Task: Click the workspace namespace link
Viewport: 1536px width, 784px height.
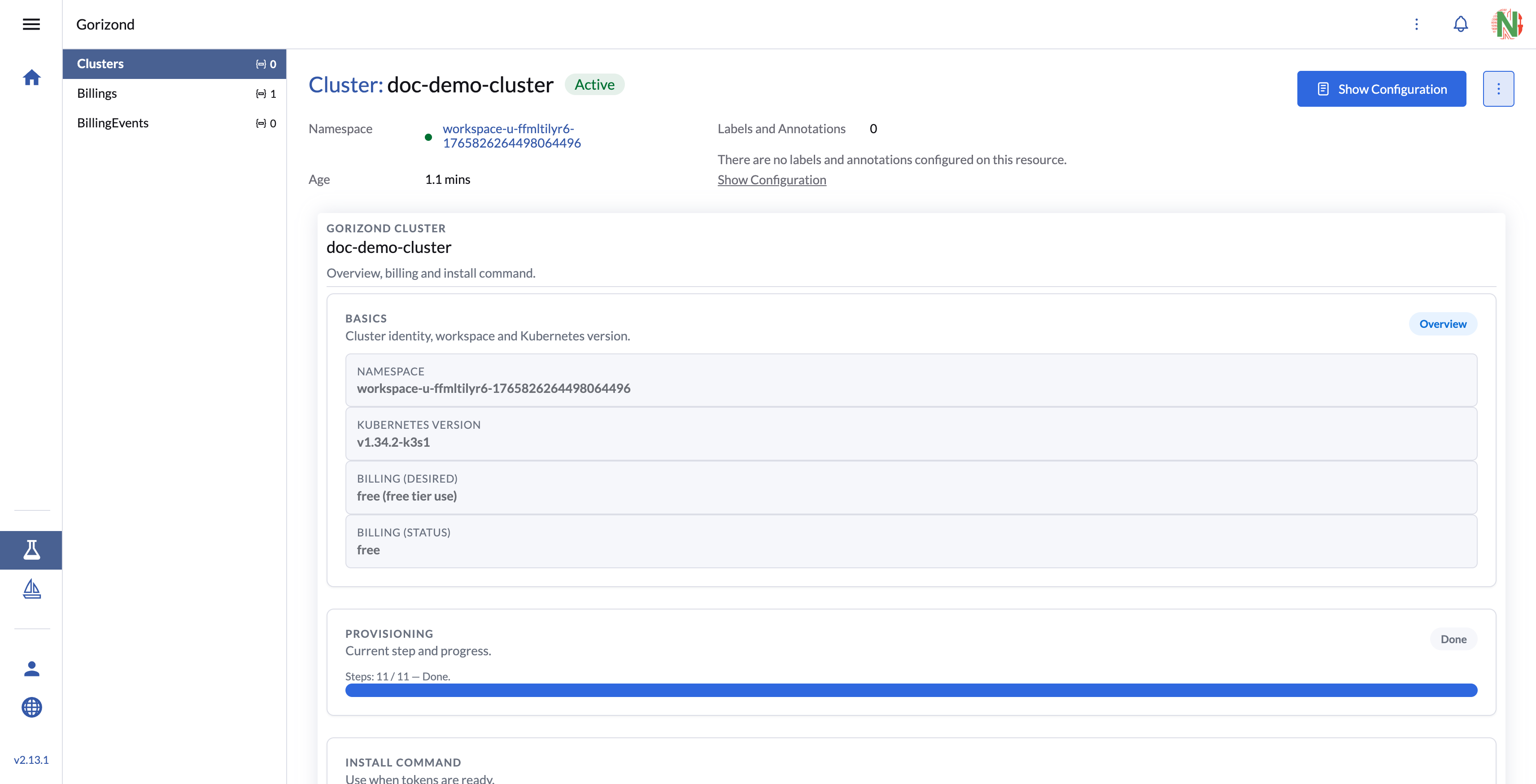Action: click(x=511, y=136)
